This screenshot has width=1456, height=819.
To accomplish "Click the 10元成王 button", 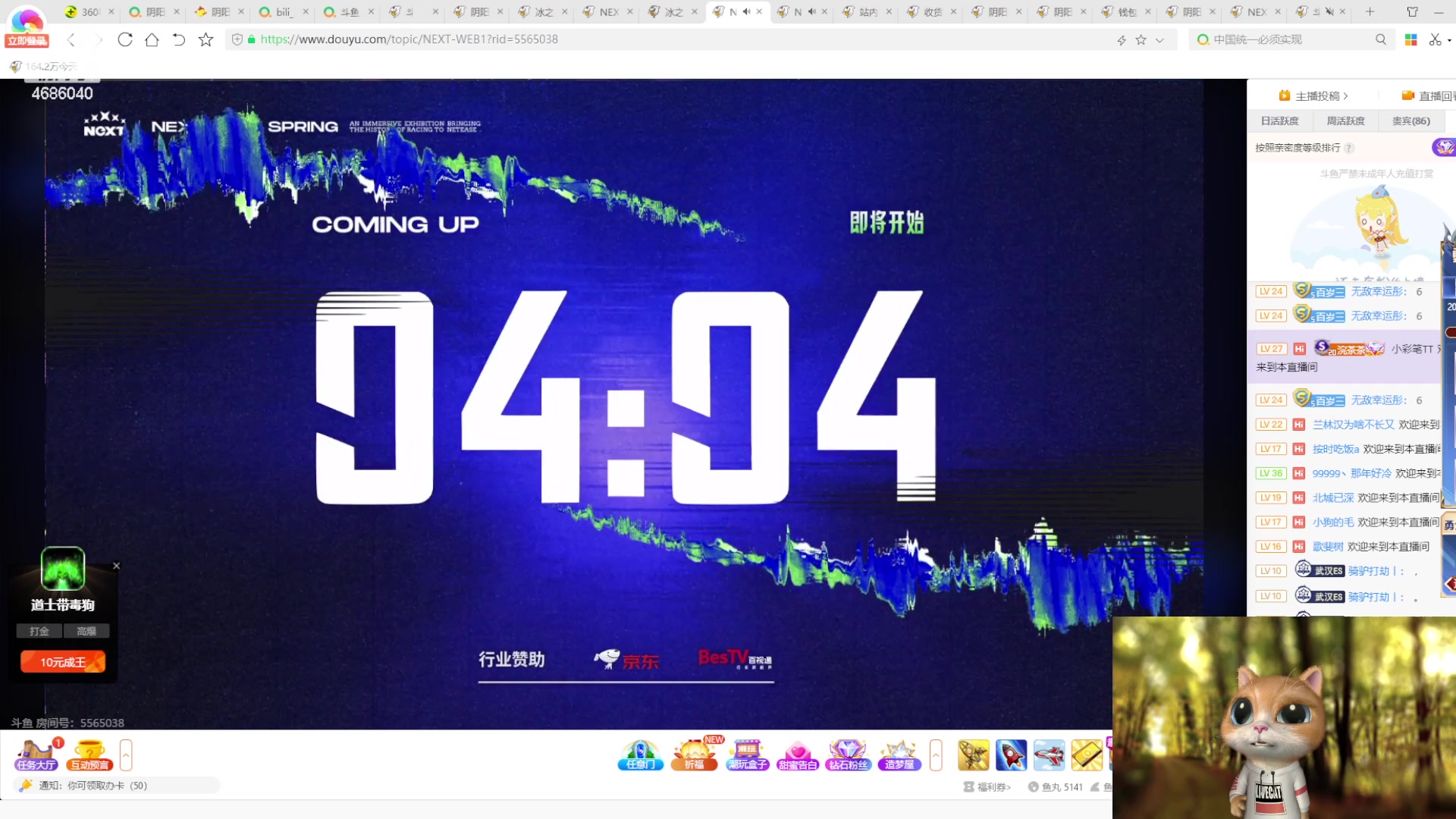I will (63, 662).
